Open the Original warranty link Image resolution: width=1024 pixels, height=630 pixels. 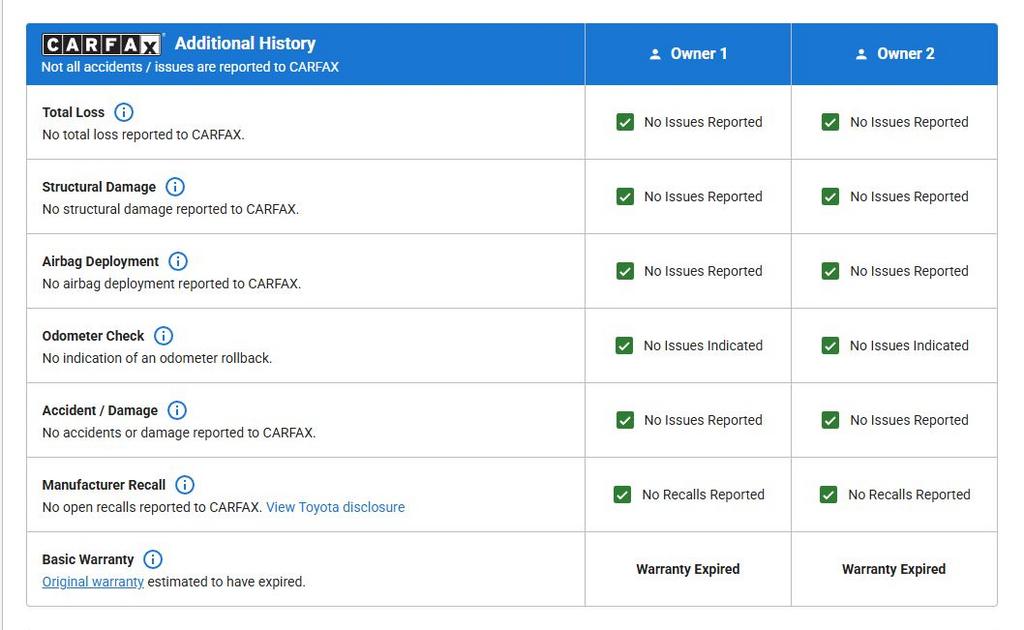tap(93, 582)
